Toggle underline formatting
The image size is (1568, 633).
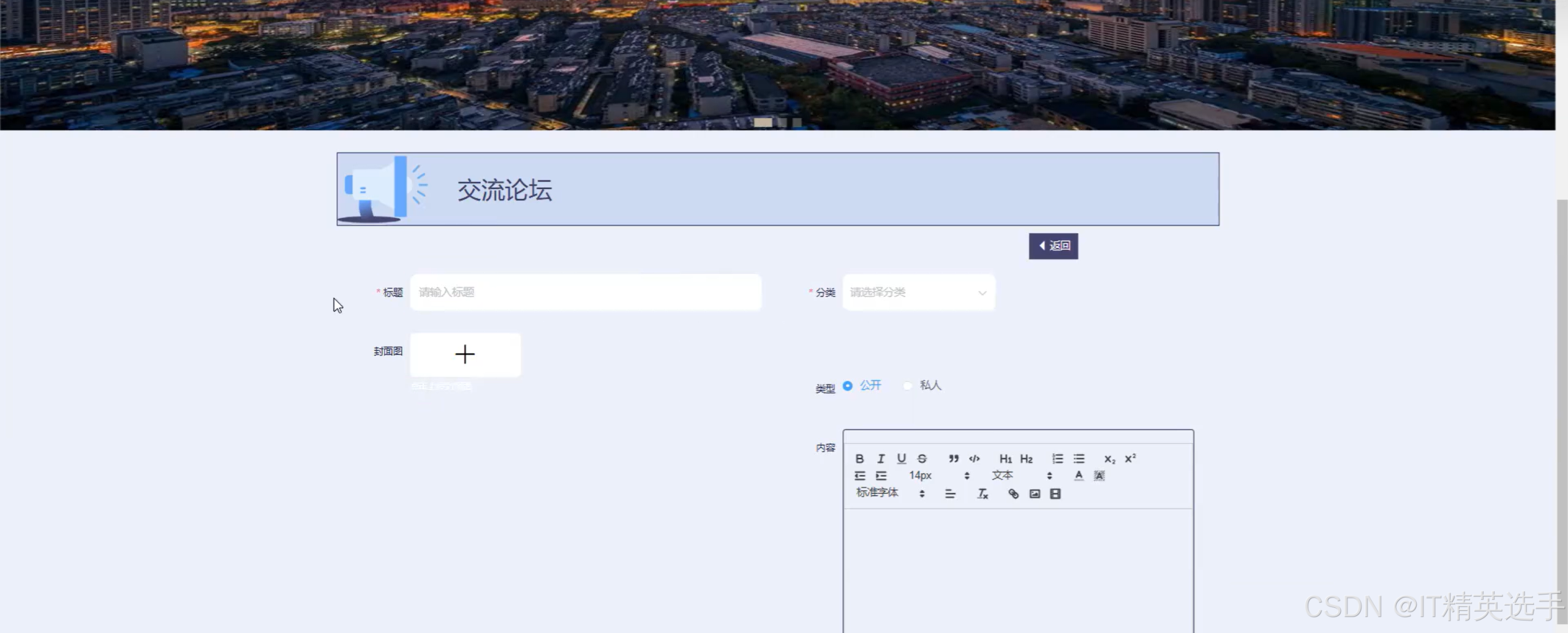click(x=901, y=459)
